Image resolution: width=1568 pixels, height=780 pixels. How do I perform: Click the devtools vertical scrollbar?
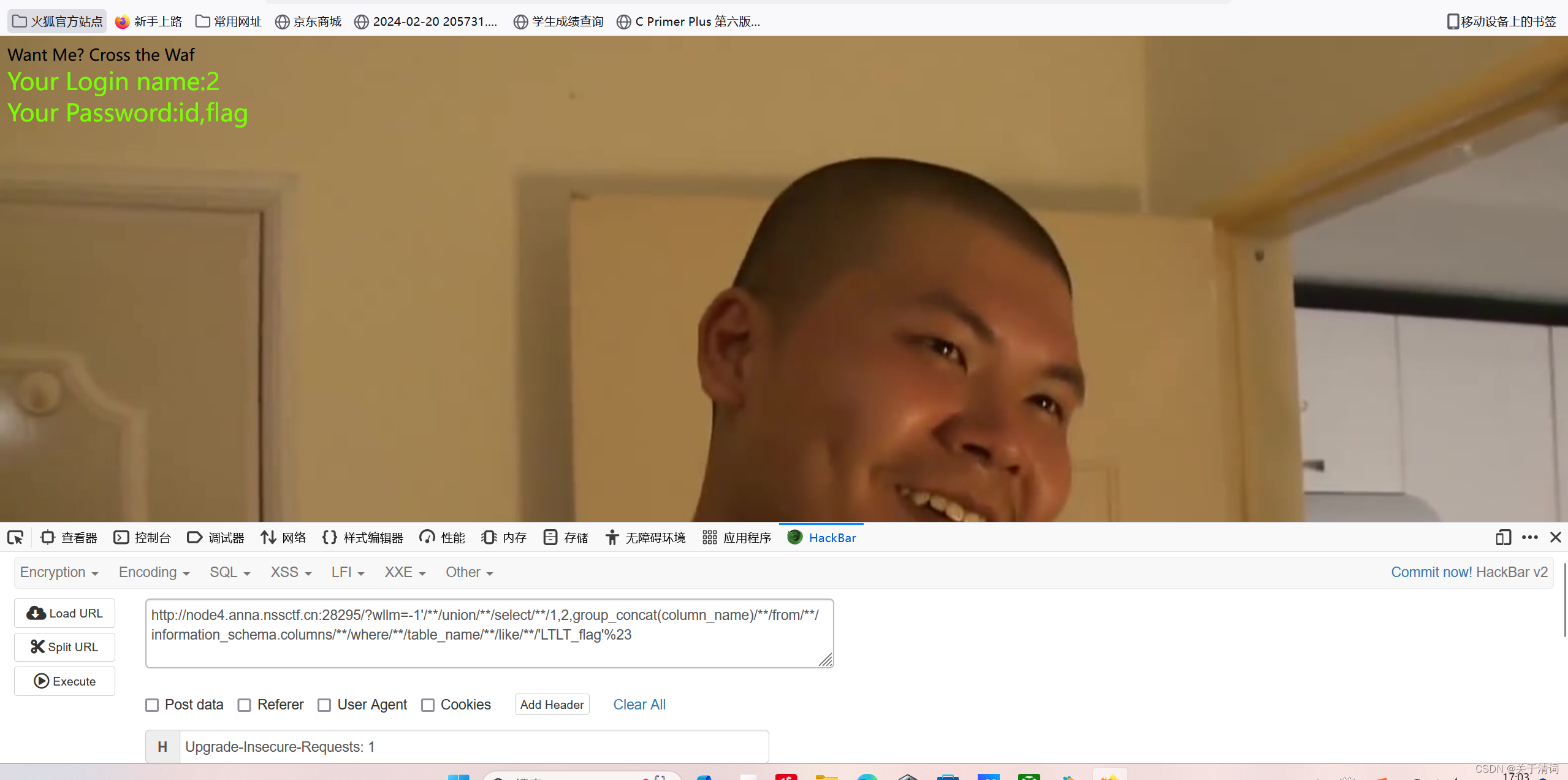[x=1564, y=601]
